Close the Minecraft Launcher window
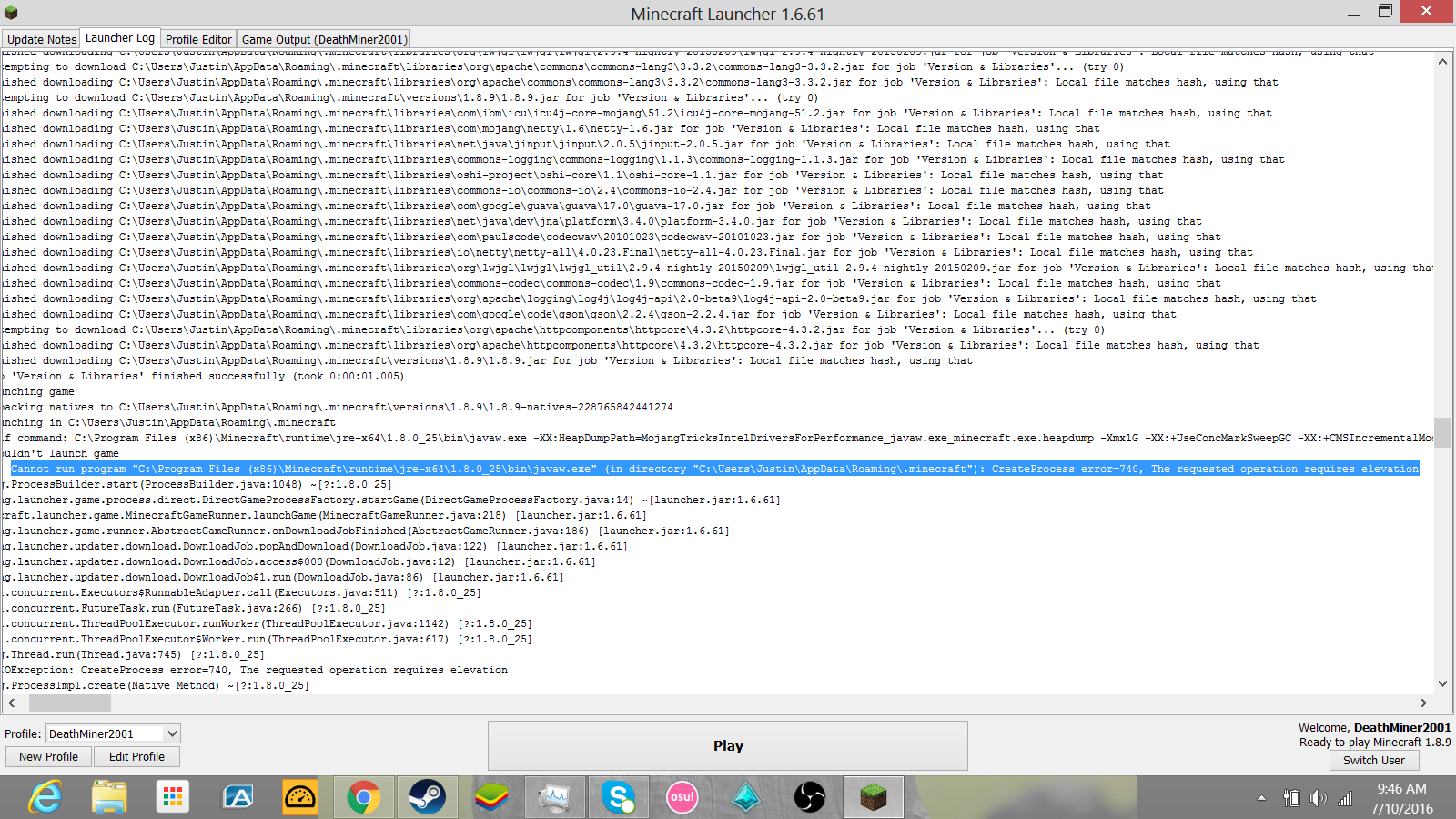The width and height of the screenshot is (1456, 819). 1426,11
